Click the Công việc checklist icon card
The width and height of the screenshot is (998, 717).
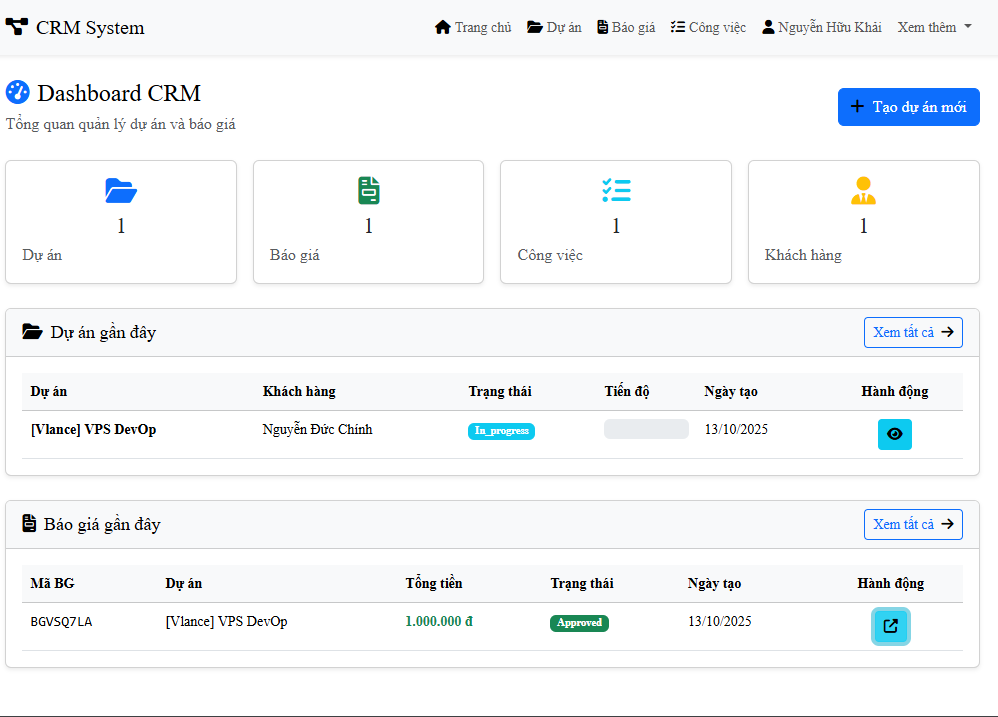[x=616, y=190]
